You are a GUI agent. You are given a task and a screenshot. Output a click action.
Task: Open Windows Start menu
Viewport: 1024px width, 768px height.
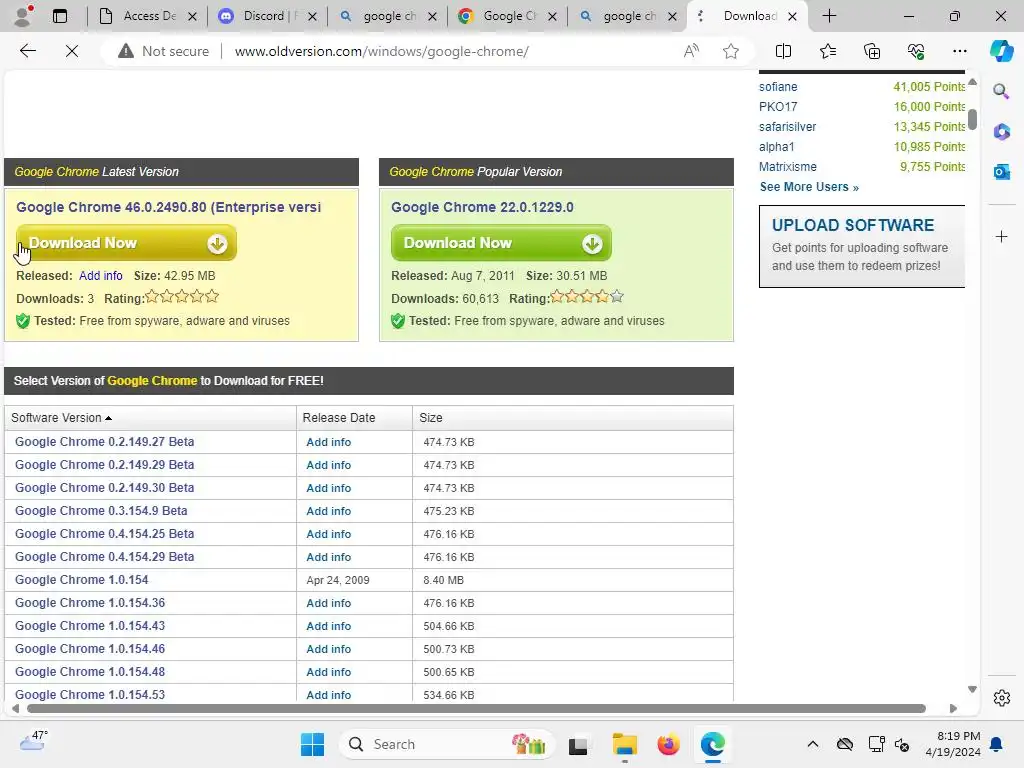tap(312, 744)
